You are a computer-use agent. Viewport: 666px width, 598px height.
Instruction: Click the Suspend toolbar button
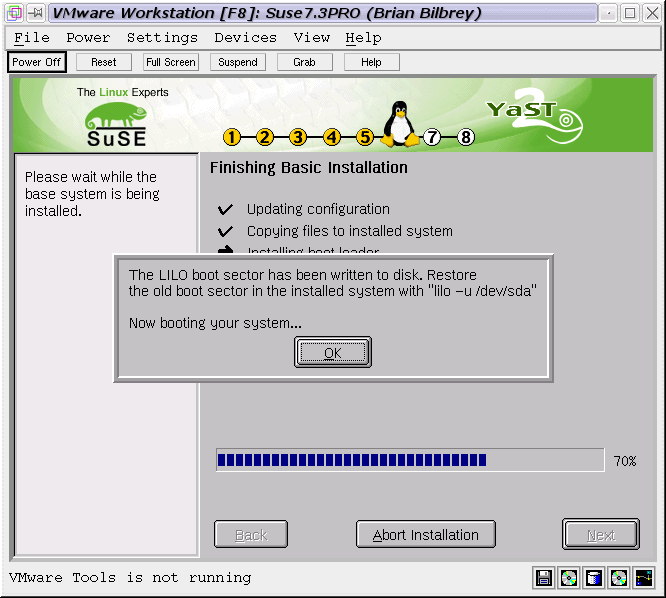pyautogui.click(x=238, y=62)
